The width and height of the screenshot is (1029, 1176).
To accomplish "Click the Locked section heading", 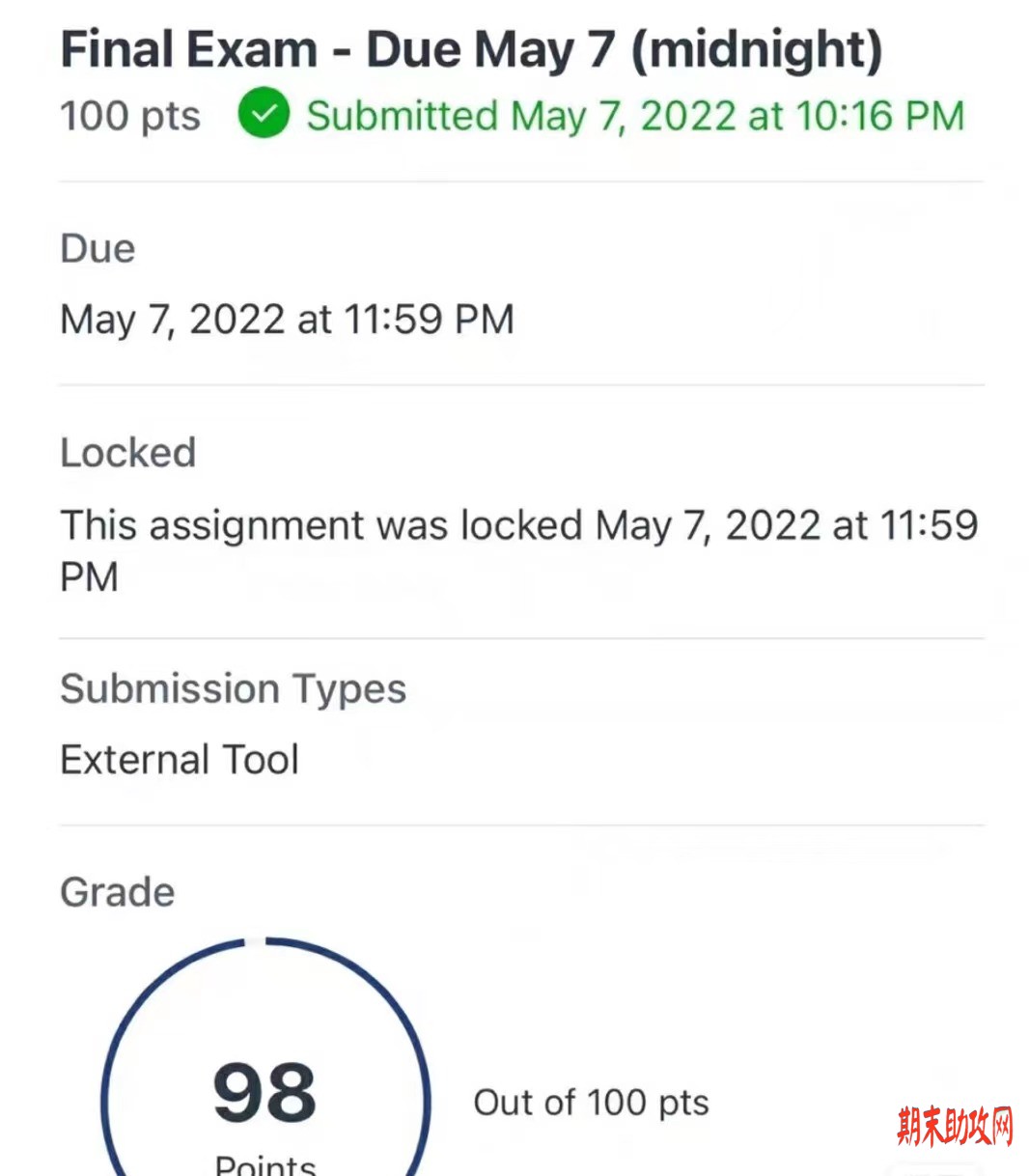I will coord(128,452).
